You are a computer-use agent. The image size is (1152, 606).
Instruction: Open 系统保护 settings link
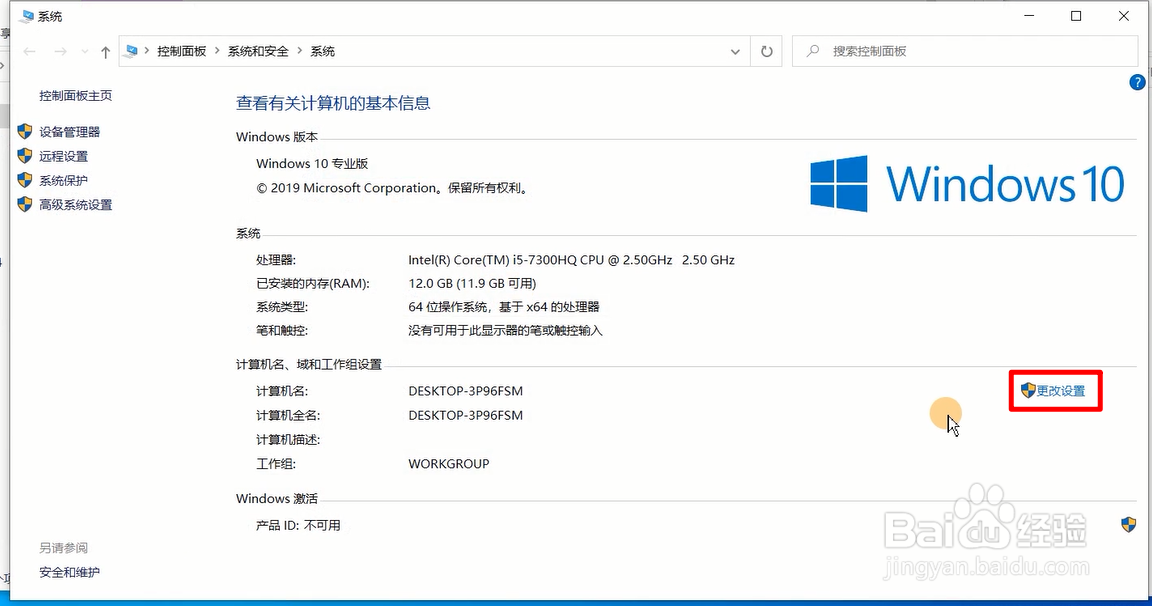(x=63, y=181)
